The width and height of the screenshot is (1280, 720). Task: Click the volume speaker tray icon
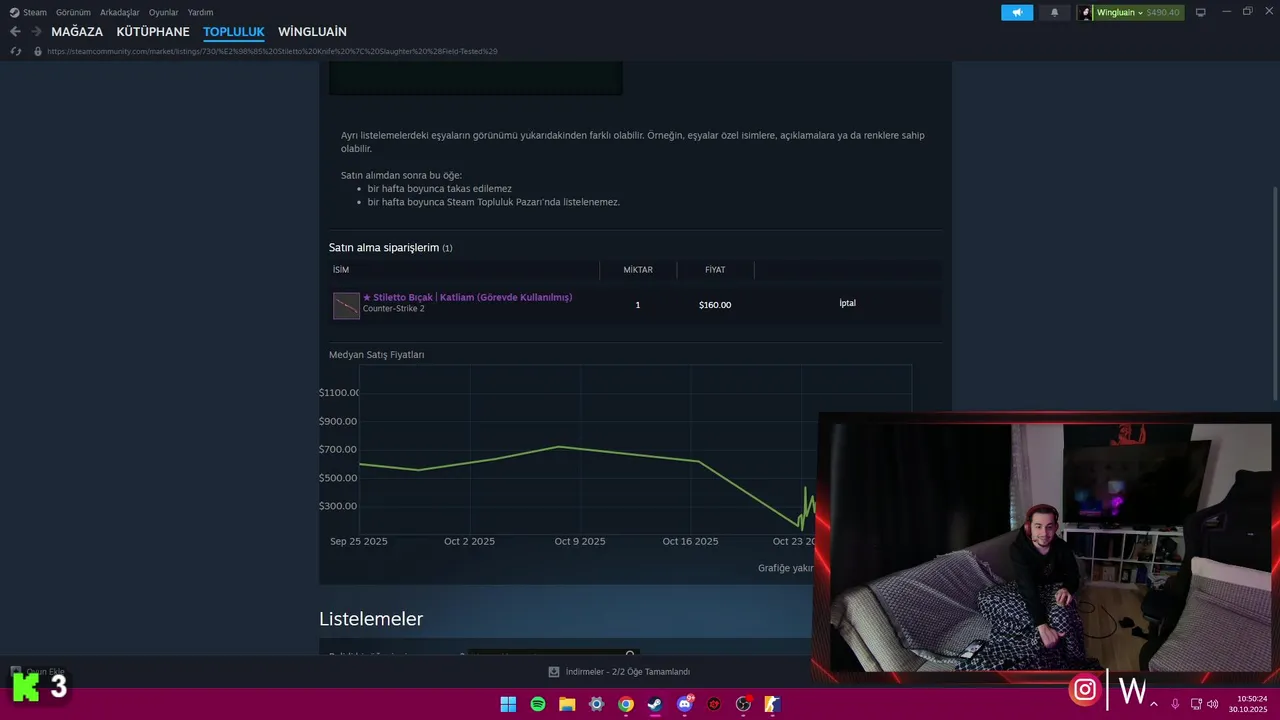pos(1213,704)
